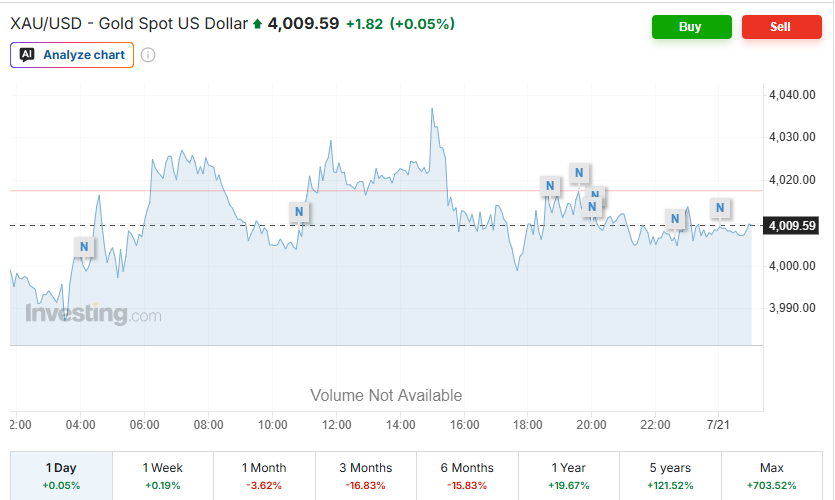The image size is (835, 500).
Task: Switch to the 1 Month timeframe
Action: [264, 476]
